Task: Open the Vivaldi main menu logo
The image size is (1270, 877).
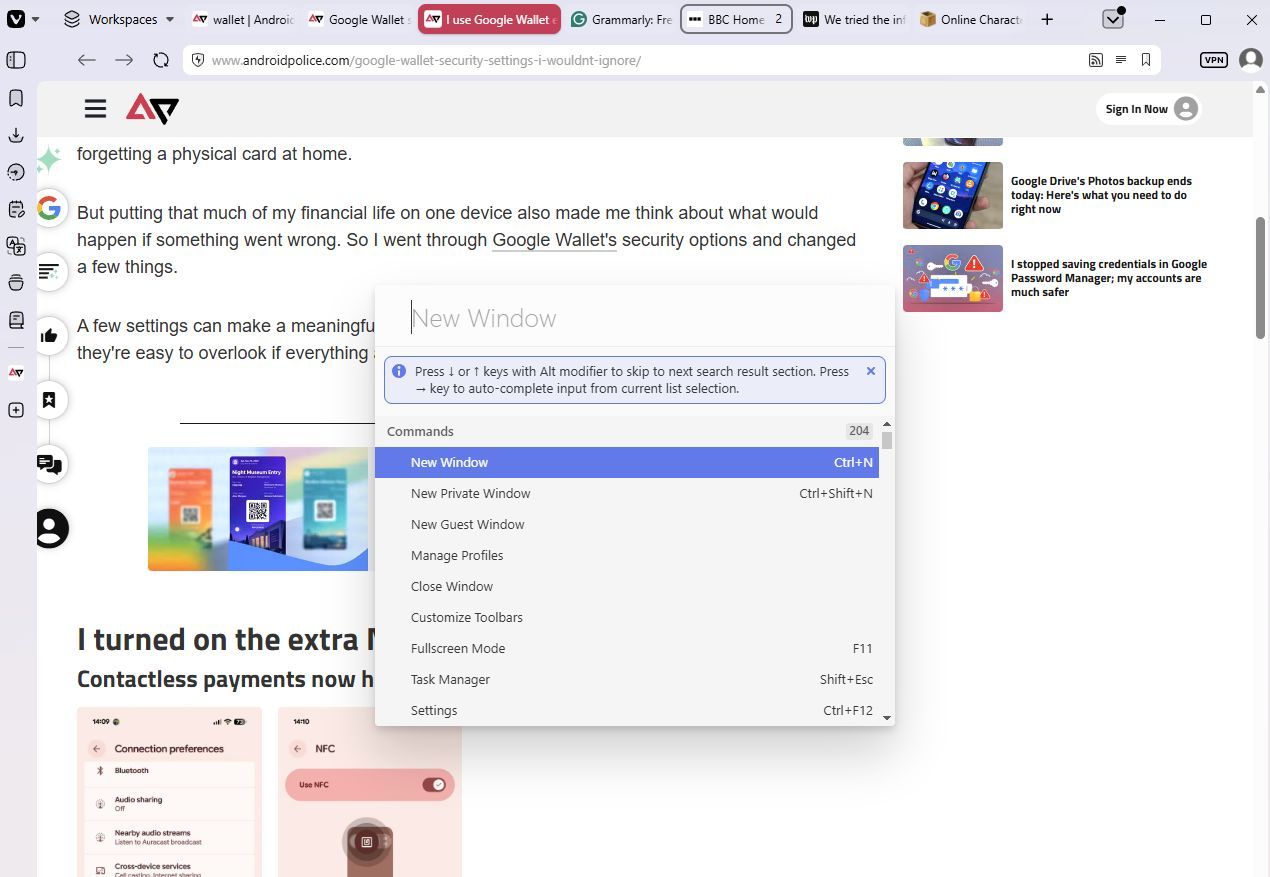Action: click(16, 19)
